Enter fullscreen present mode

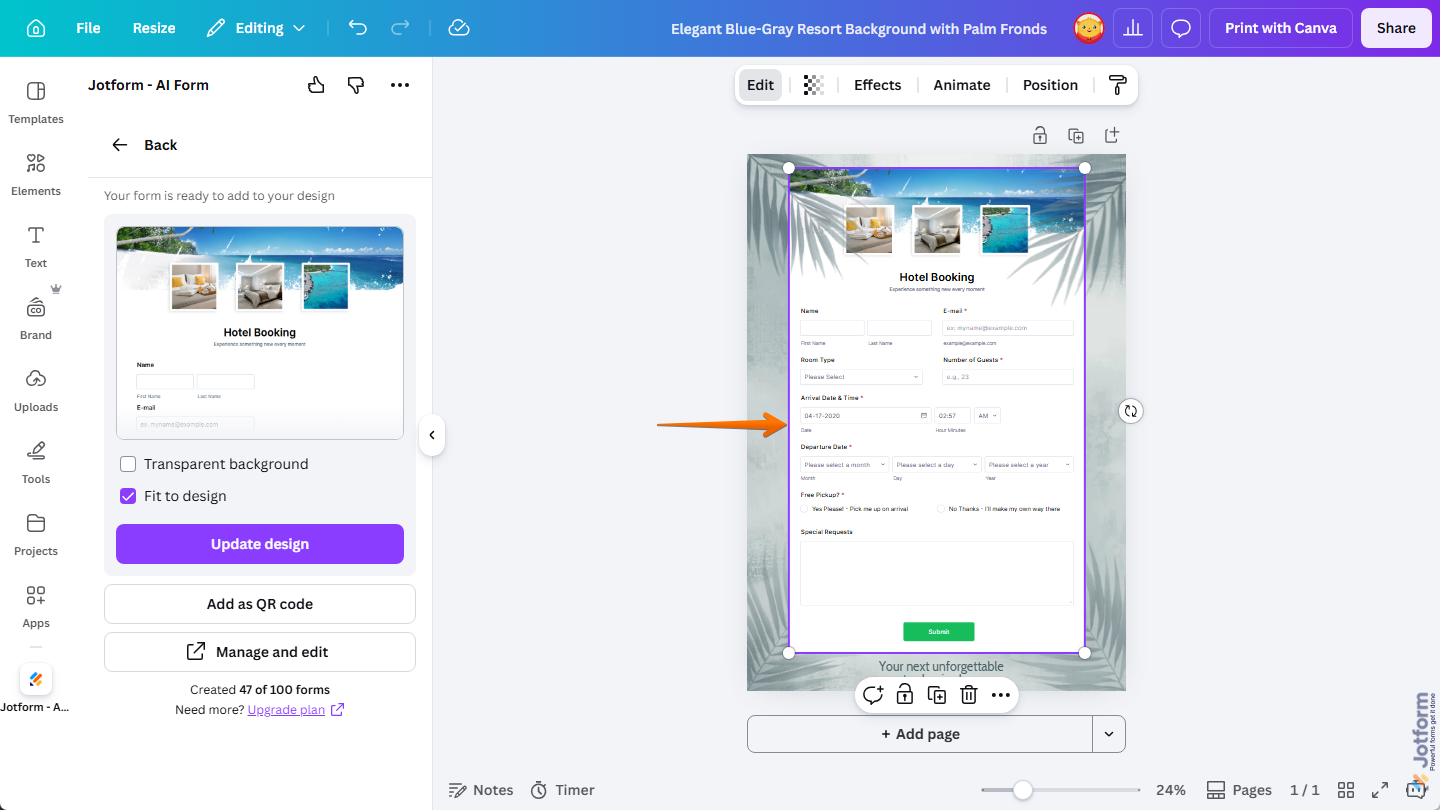(x=1380, y=790)
